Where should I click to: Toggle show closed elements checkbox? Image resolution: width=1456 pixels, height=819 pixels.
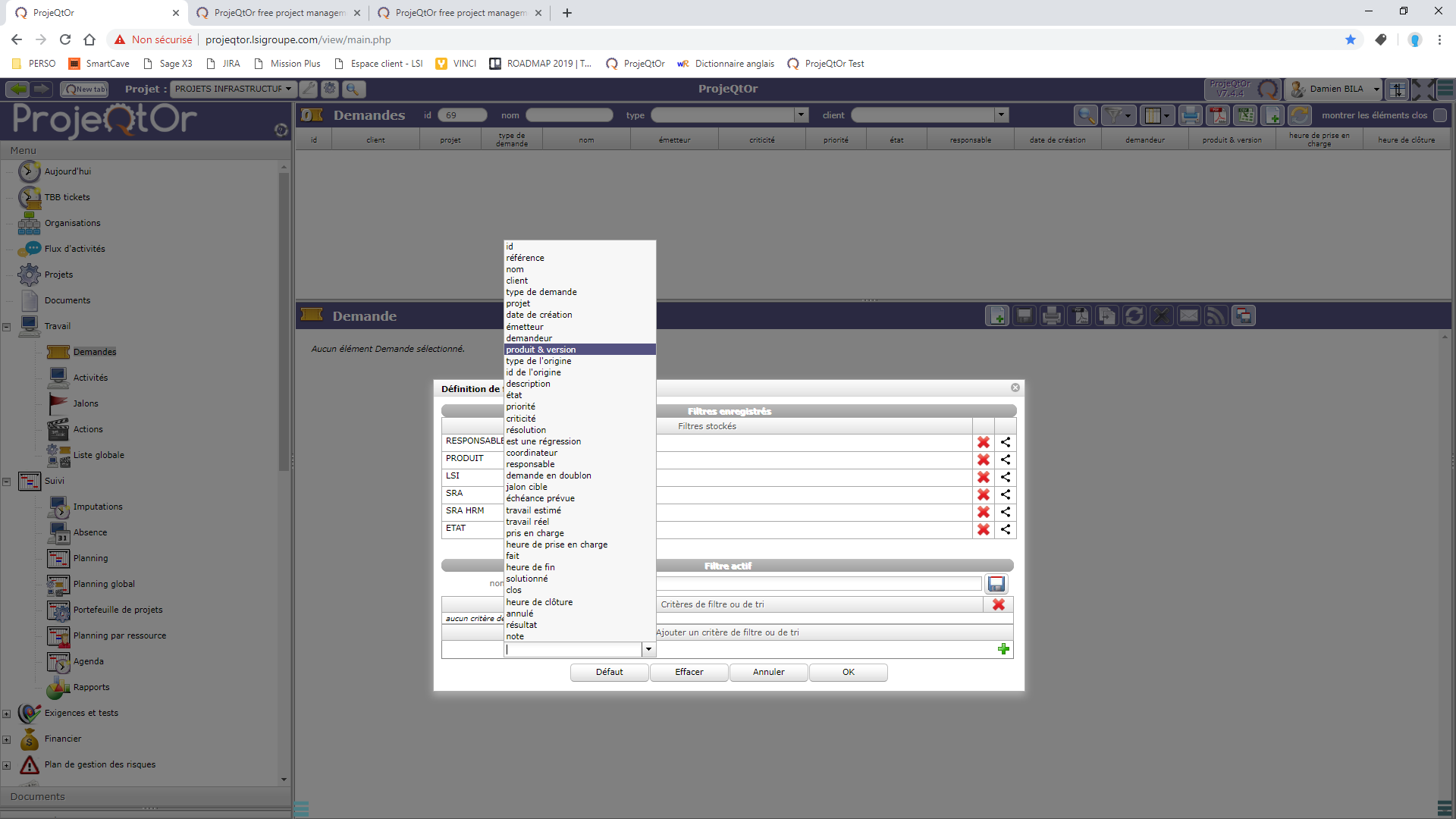pos(1440,115)
